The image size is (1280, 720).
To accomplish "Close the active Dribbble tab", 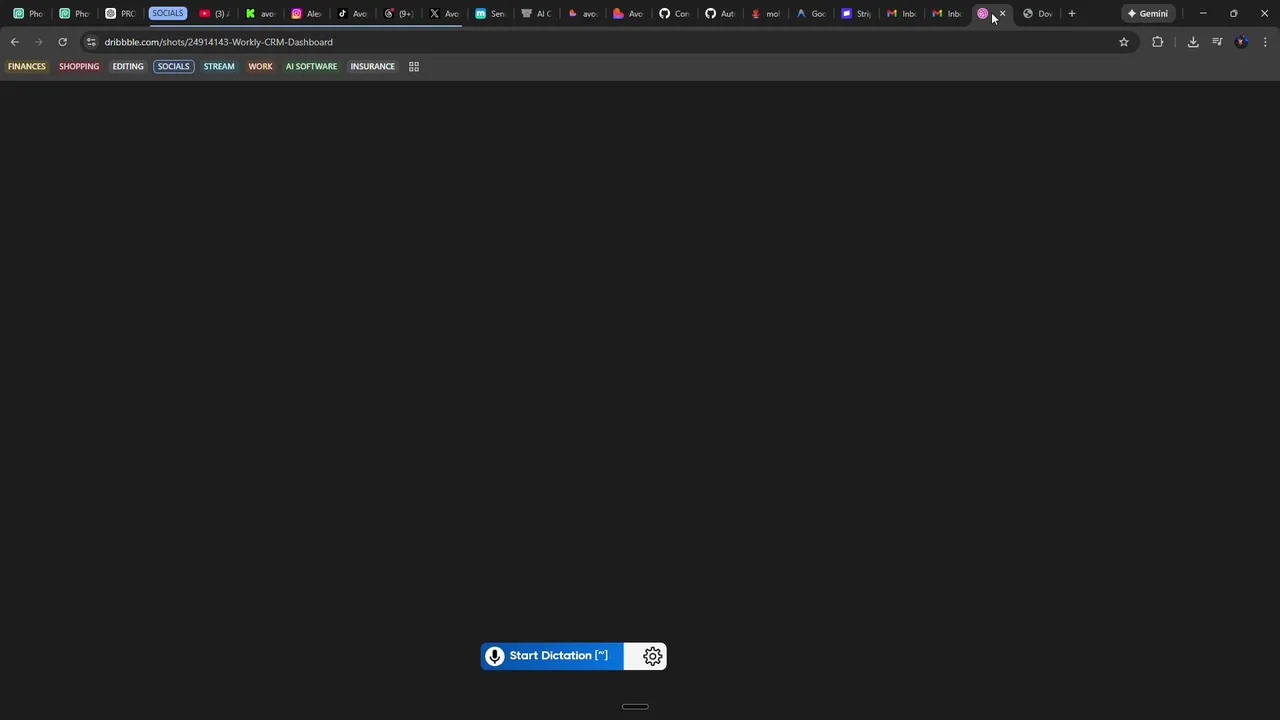I will pyautogui.click(x=1002, y=13).
